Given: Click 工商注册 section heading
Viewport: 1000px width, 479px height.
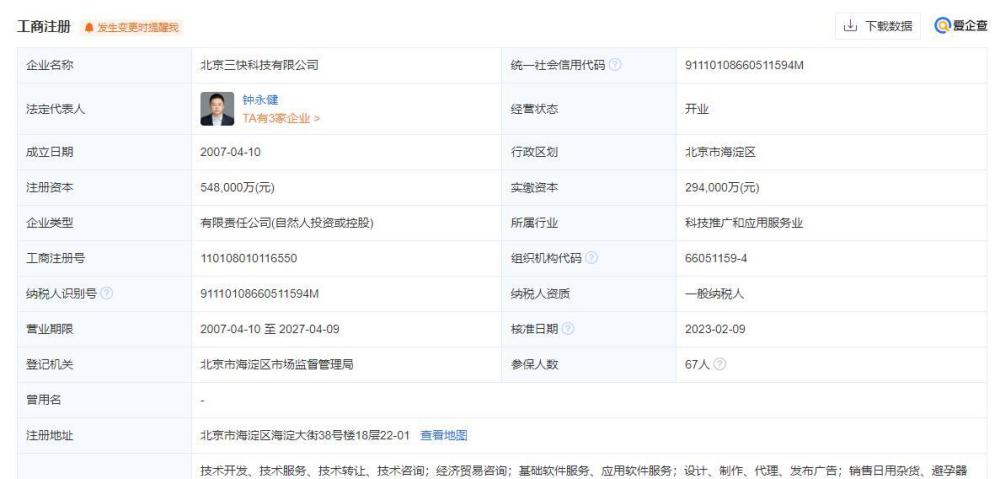Looking at the screenshot, I should pos(44,27).
